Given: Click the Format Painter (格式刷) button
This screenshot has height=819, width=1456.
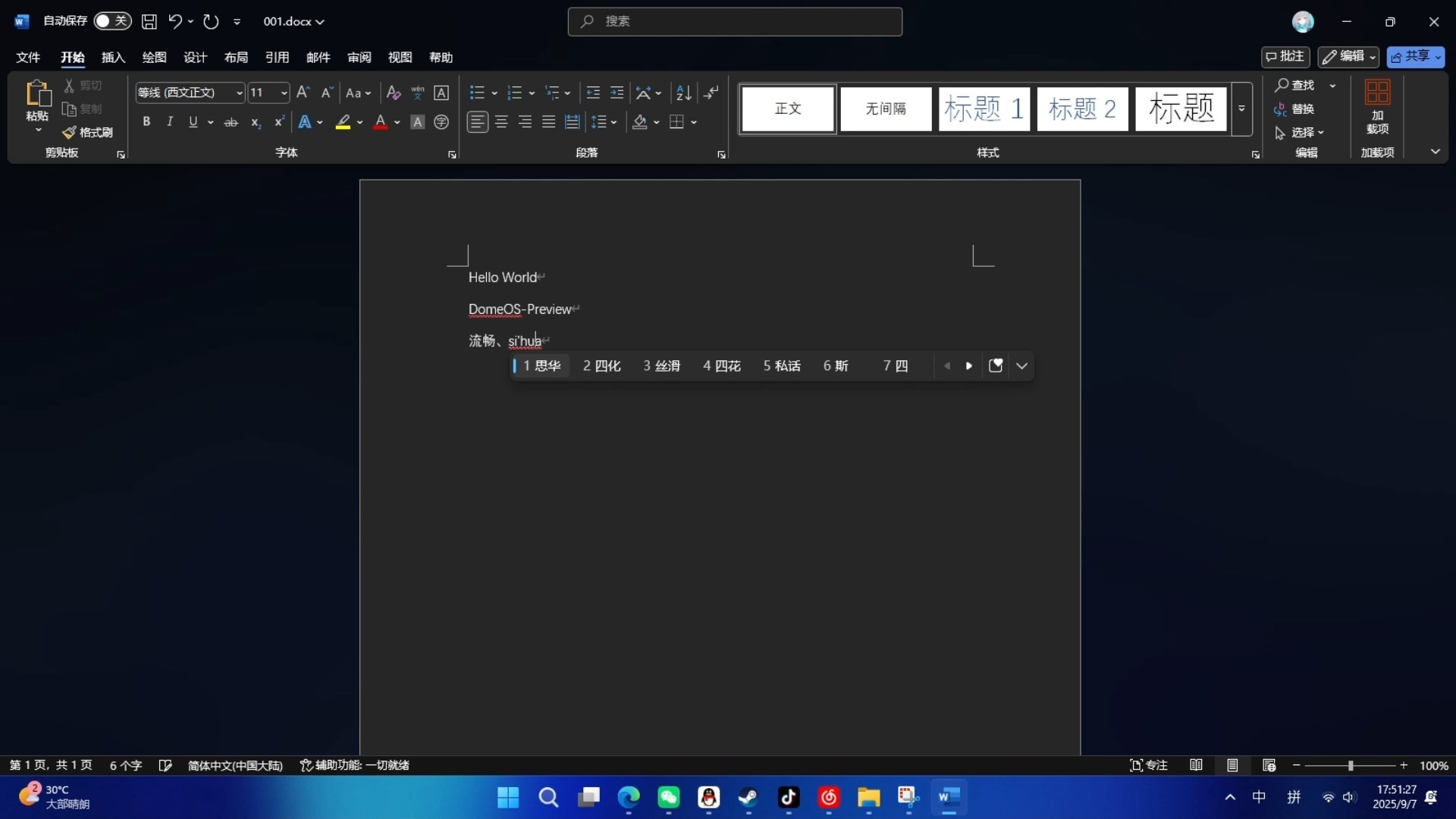Looking at the screenshot, I should pos(88,132).
